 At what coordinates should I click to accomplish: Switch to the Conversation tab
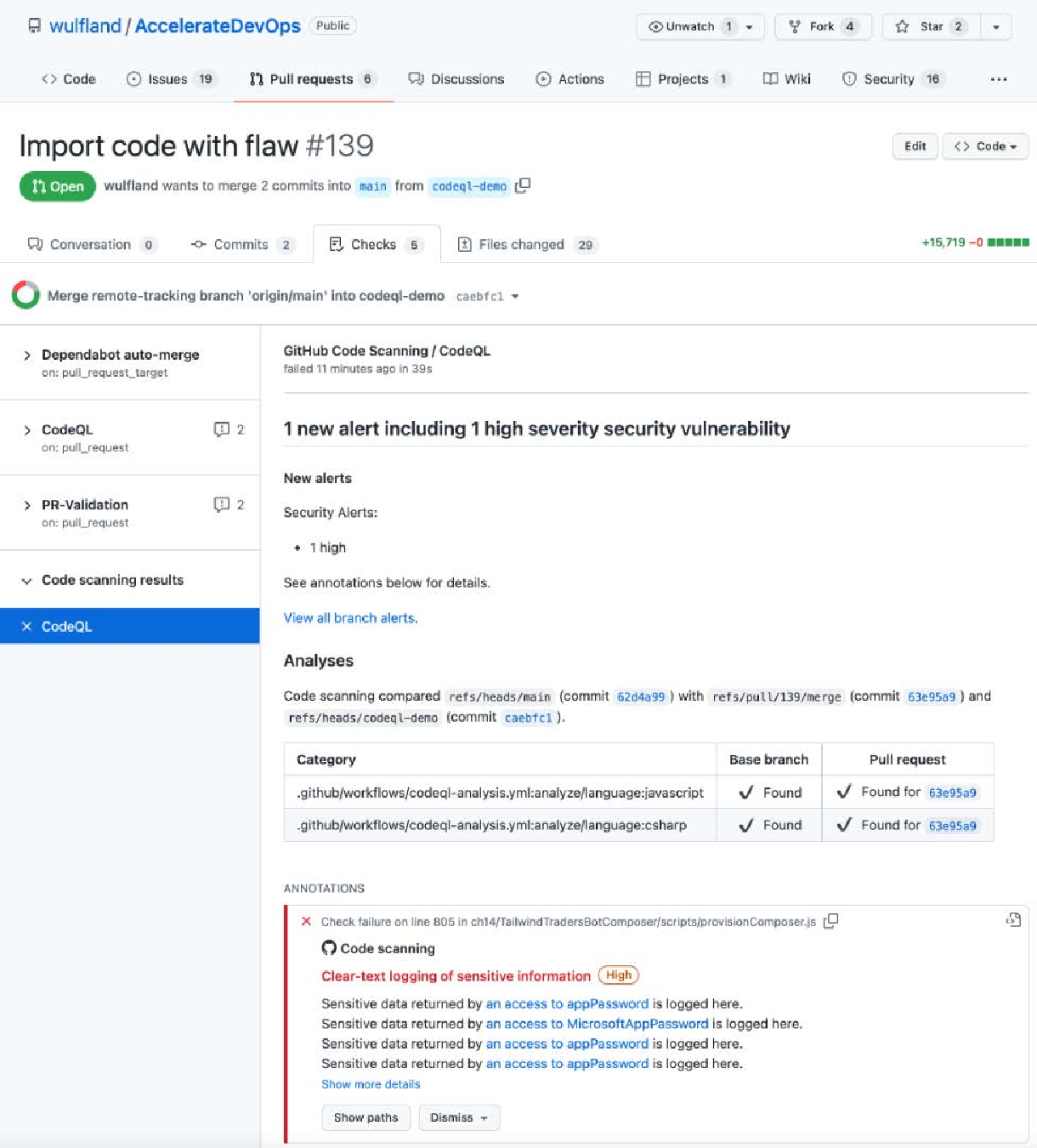pos(92,245)
